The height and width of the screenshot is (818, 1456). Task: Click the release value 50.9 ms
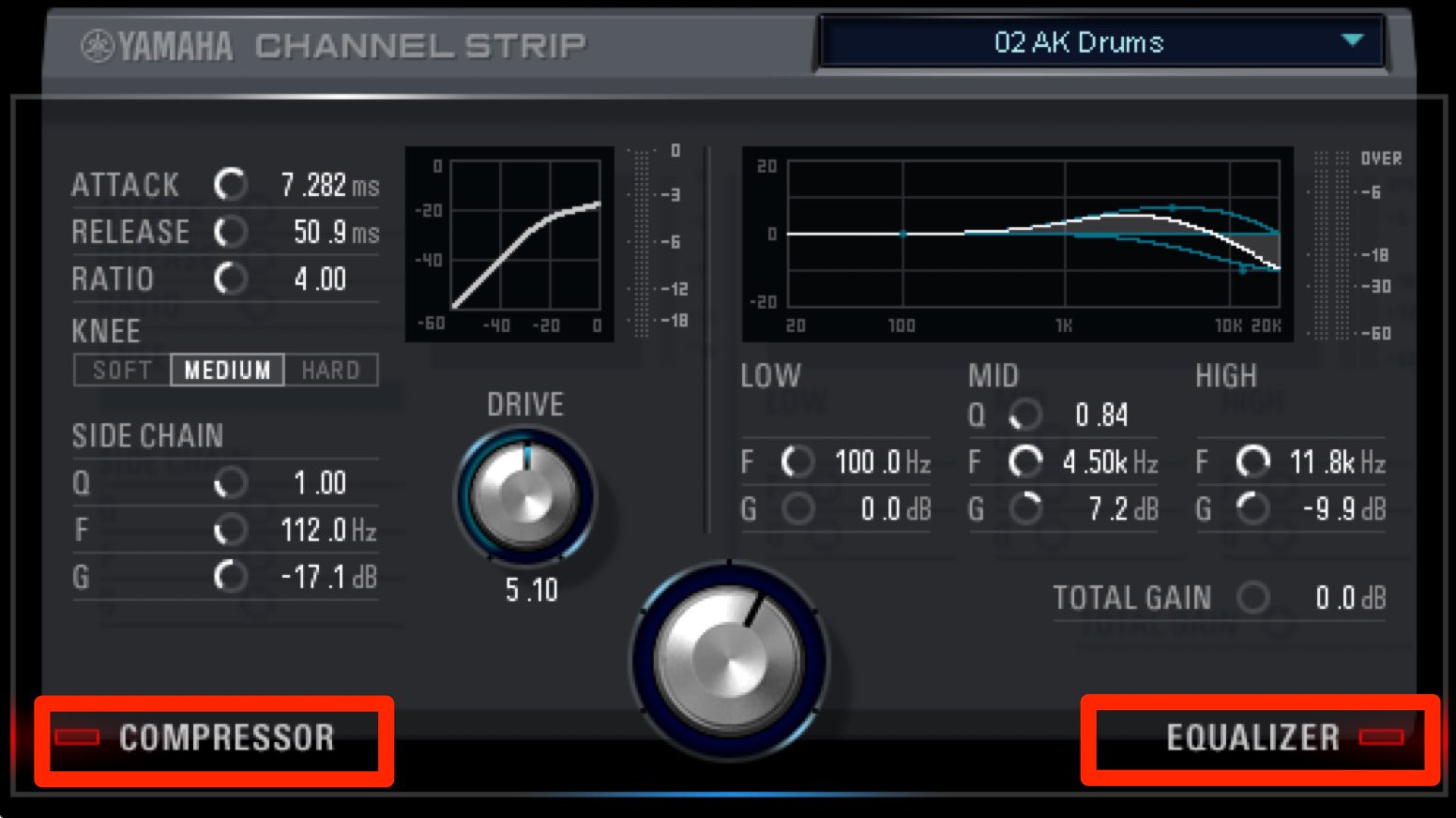(336, 232)
